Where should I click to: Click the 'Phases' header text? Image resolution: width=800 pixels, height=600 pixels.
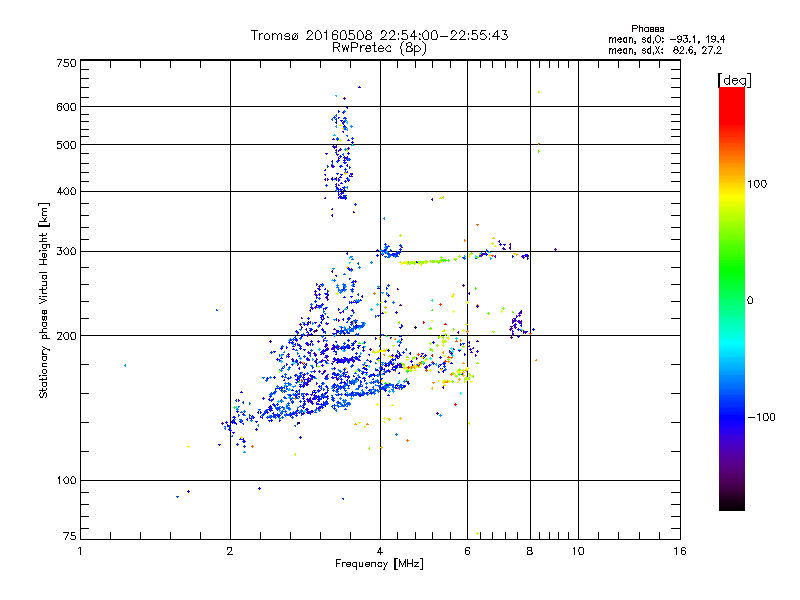coord(647,29)
